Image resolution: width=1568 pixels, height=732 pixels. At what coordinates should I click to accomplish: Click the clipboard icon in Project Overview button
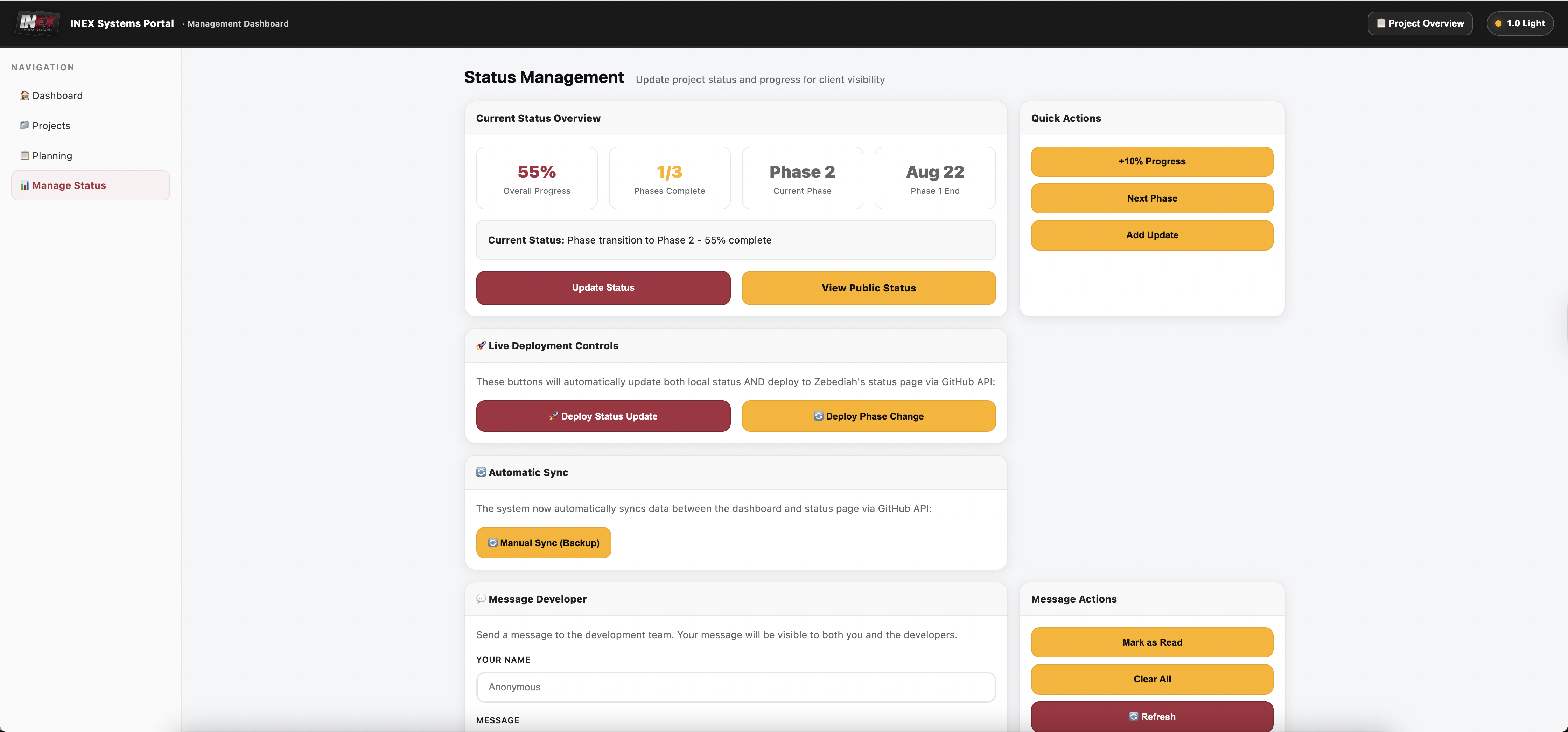(x=1381, y=23)
